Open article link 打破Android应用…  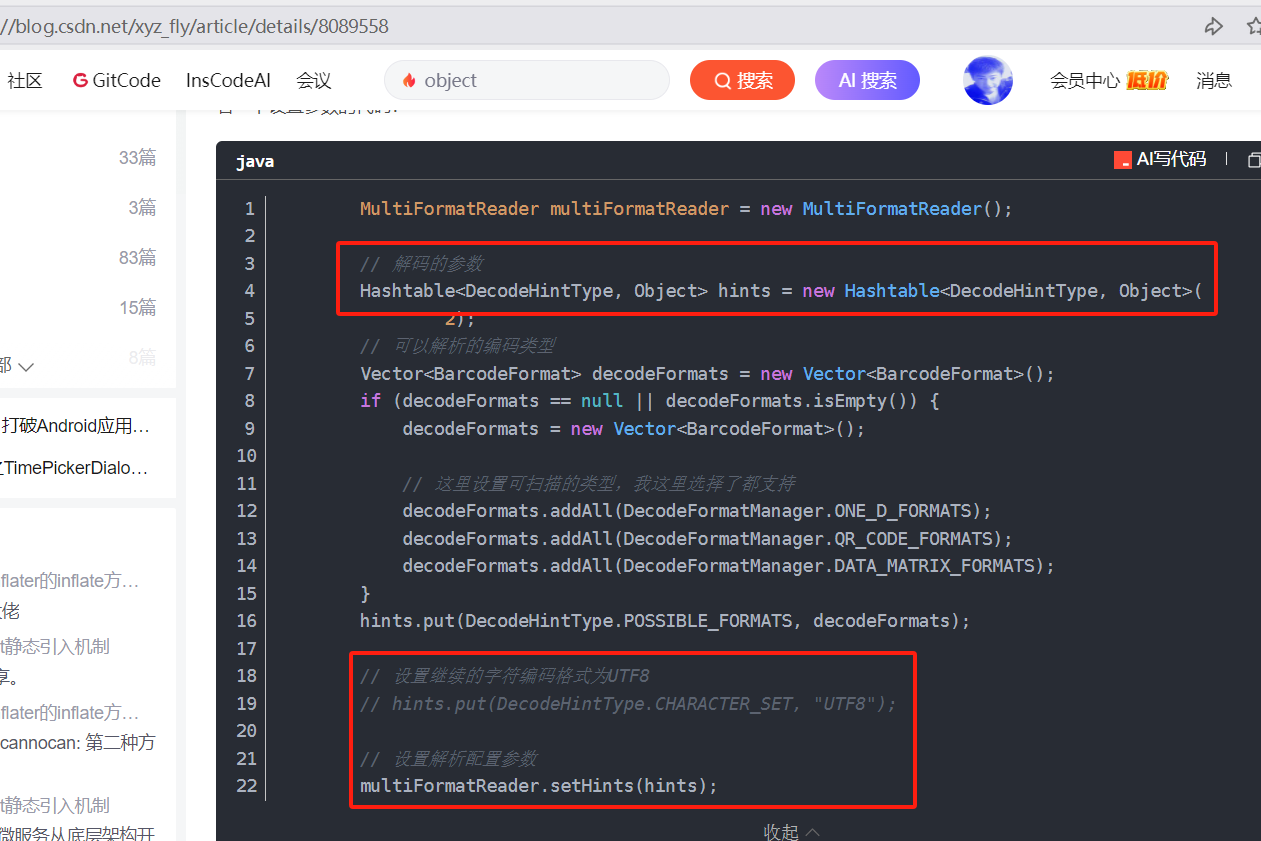(x=76, y=426)
